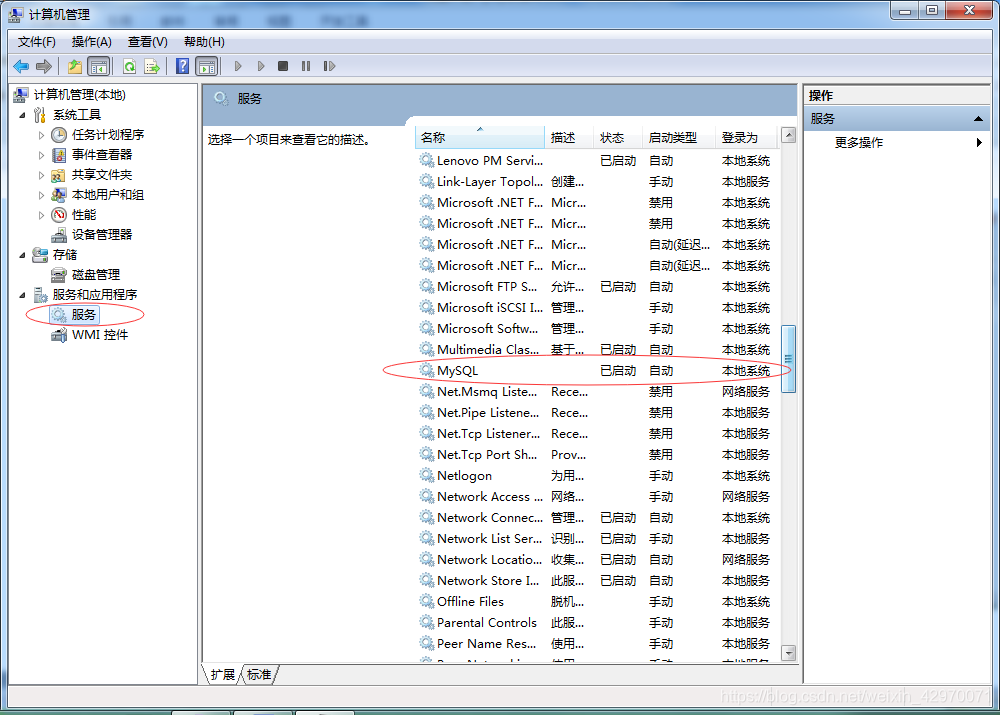Sort by the 登录为 column header
The height and width of the screenshot is (715, 1000).
[747, 137]
